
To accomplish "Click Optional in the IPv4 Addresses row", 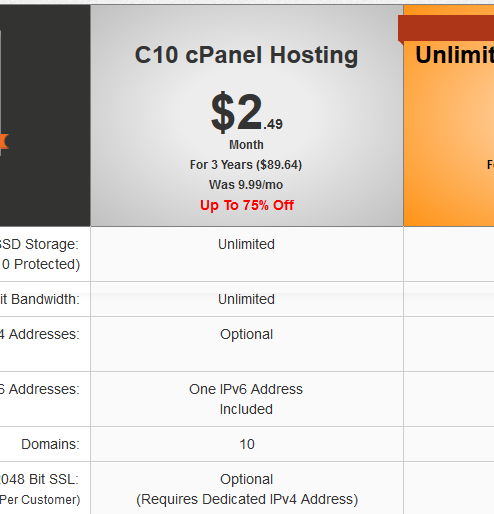I will tap(246, 334).
